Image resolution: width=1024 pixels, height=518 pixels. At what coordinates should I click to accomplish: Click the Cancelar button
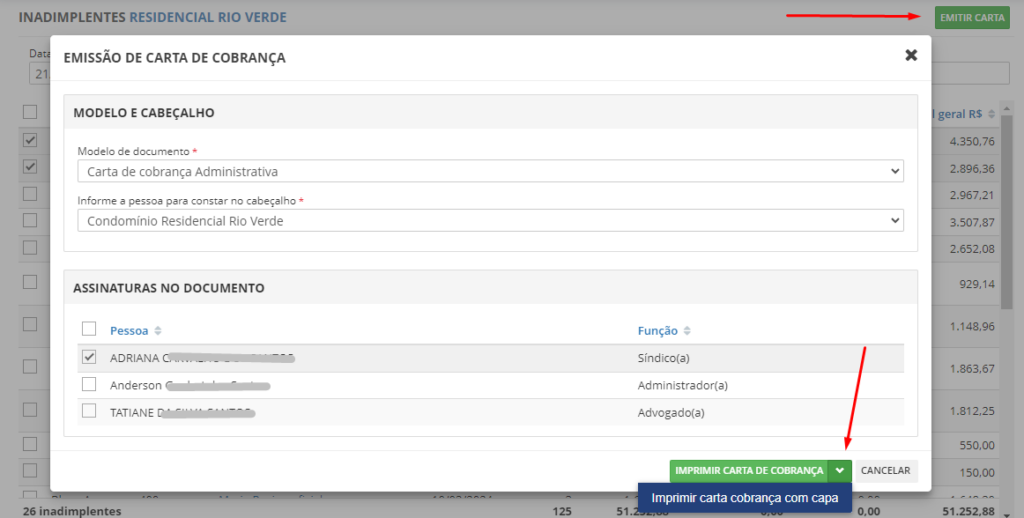(x=886, y=470)
